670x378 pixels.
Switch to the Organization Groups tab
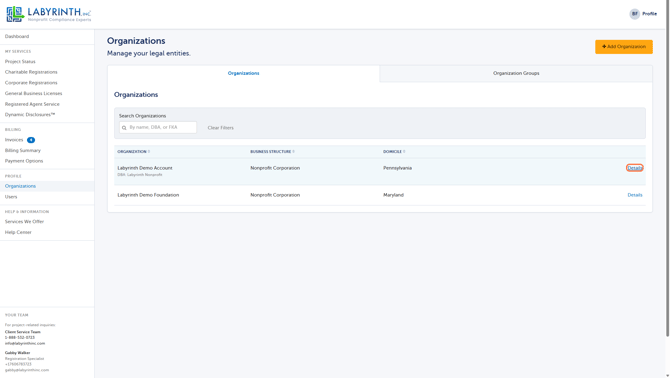point(516,73)
